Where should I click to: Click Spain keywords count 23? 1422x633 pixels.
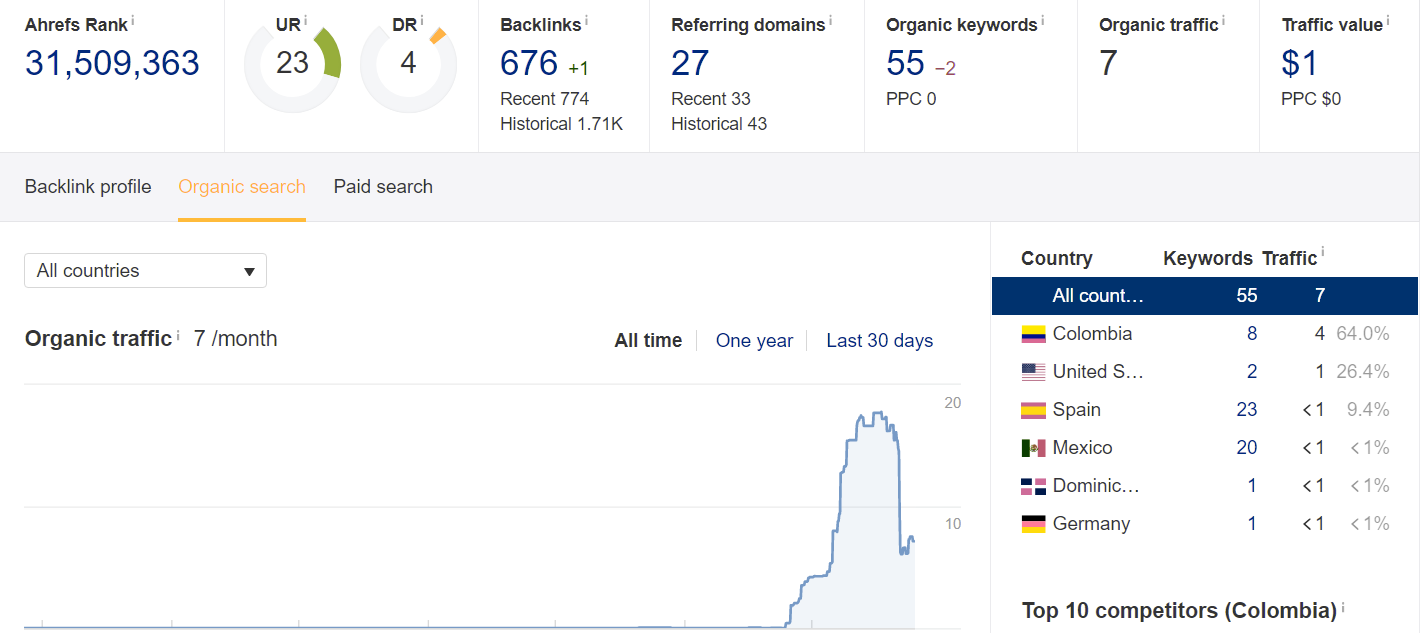(x=1247, y=410)
